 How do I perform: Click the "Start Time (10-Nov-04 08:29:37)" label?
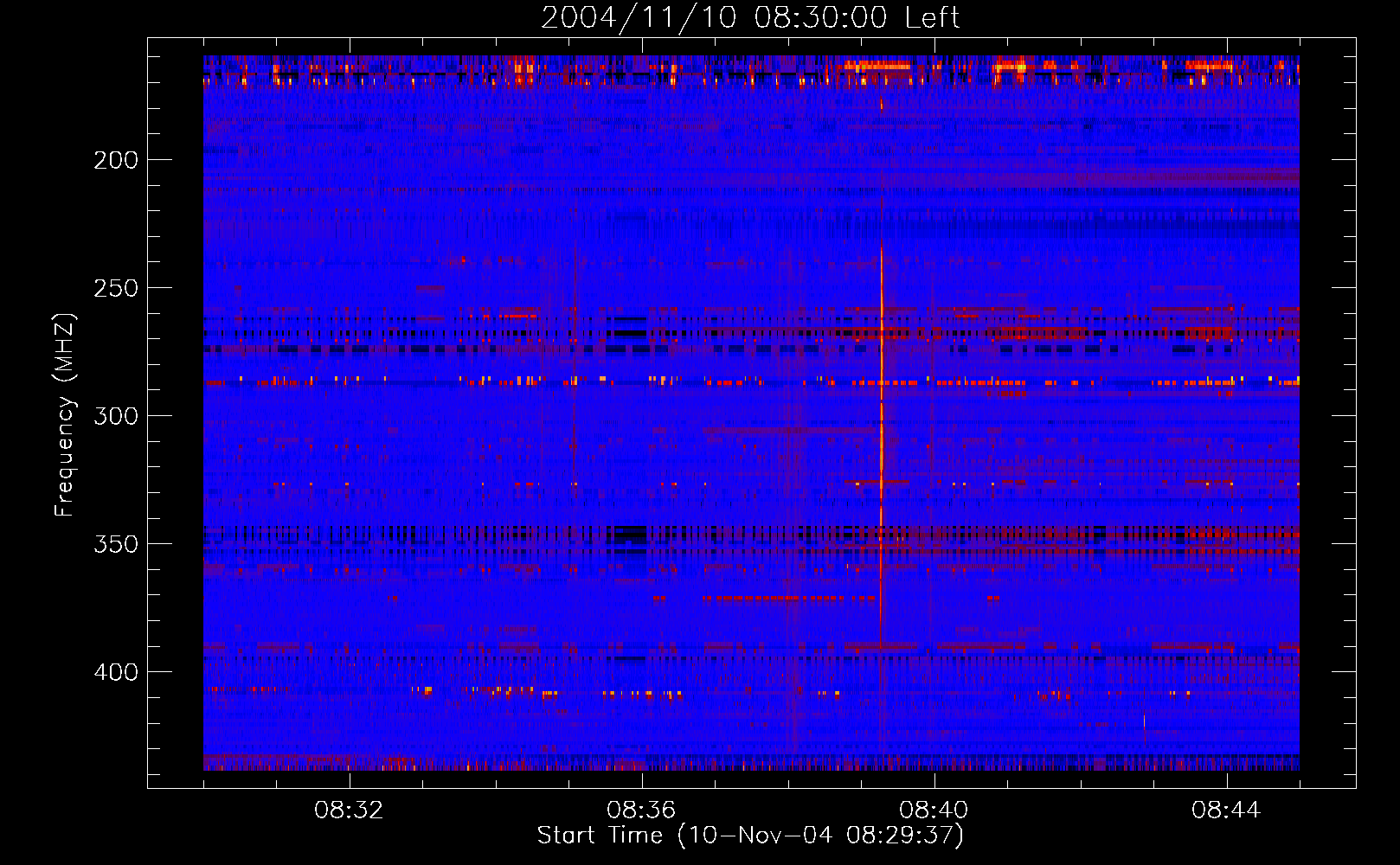click(750, 836)
